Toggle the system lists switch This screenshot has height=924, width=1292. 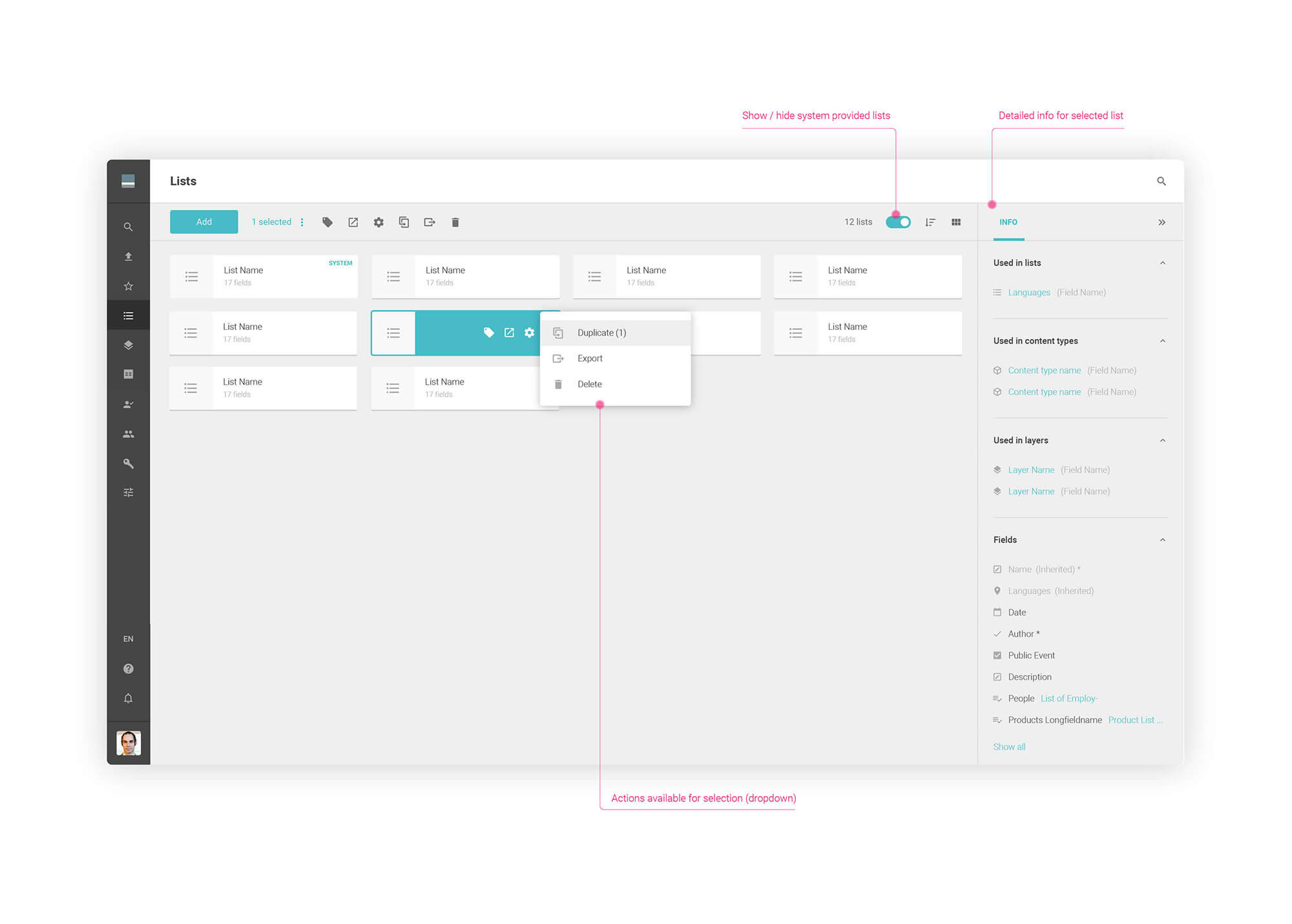[x=898, y=222]
